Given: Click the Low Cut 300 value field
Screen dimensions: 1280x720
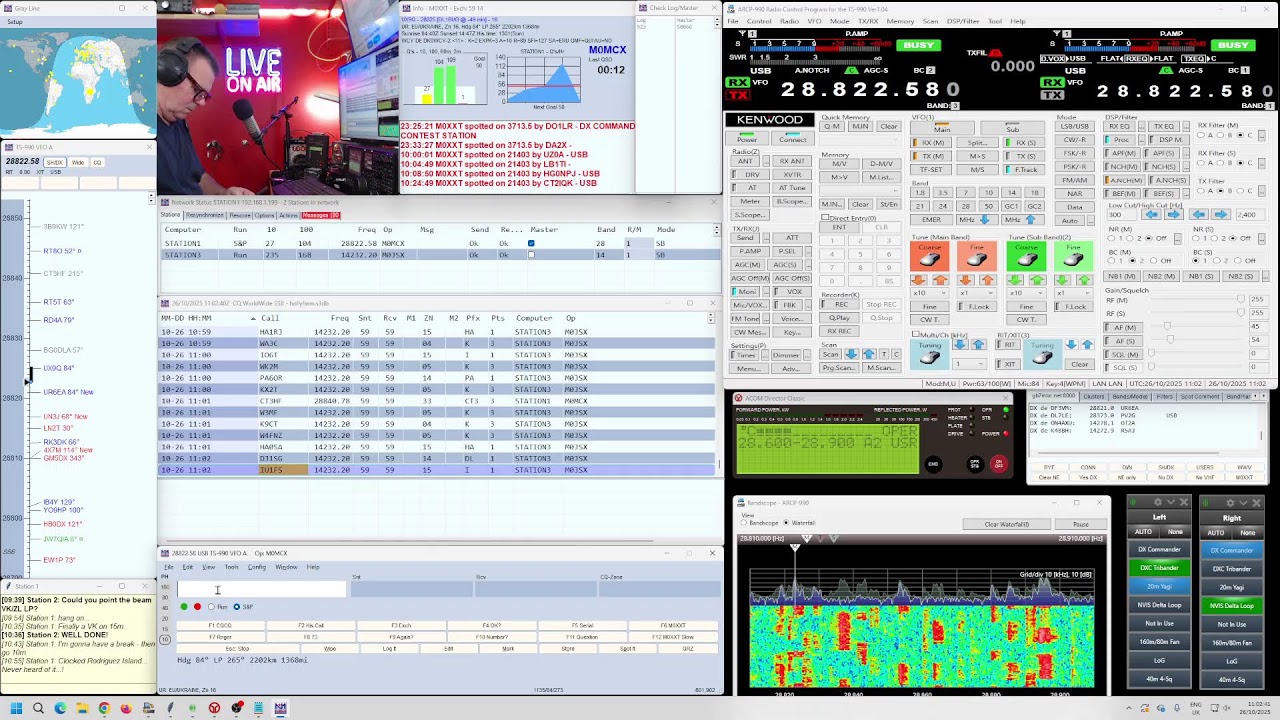Looking at the screenshot, I should 1122,215.
